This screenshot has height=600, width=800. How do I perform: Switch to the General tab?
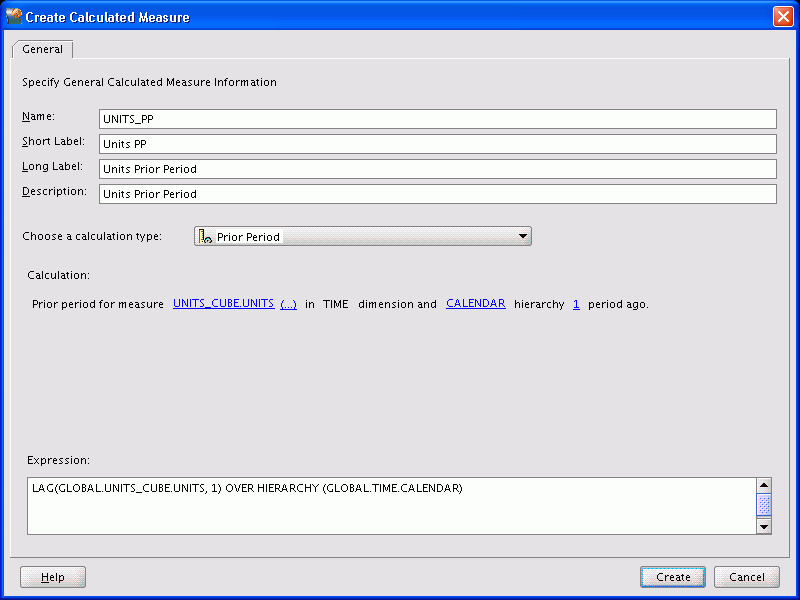point(42,48)
